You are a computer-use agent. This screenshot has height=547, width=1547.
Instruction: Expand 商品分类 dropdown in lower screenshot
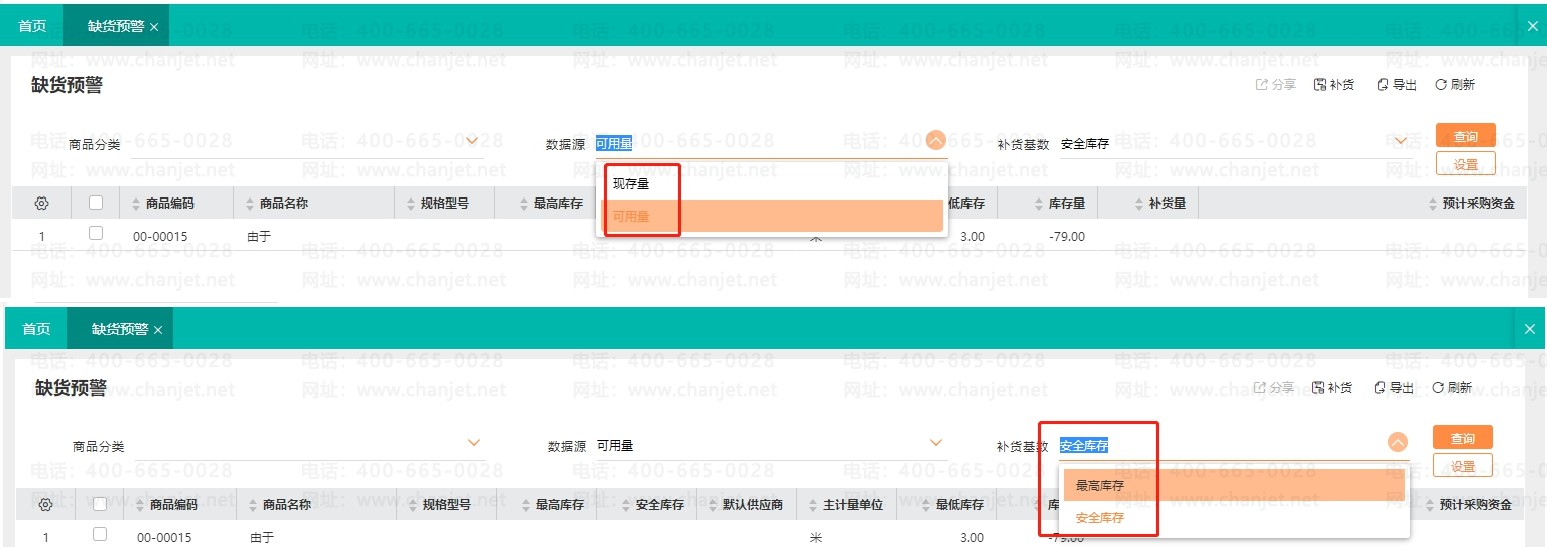pyautogui.click(x=474, y=442)
